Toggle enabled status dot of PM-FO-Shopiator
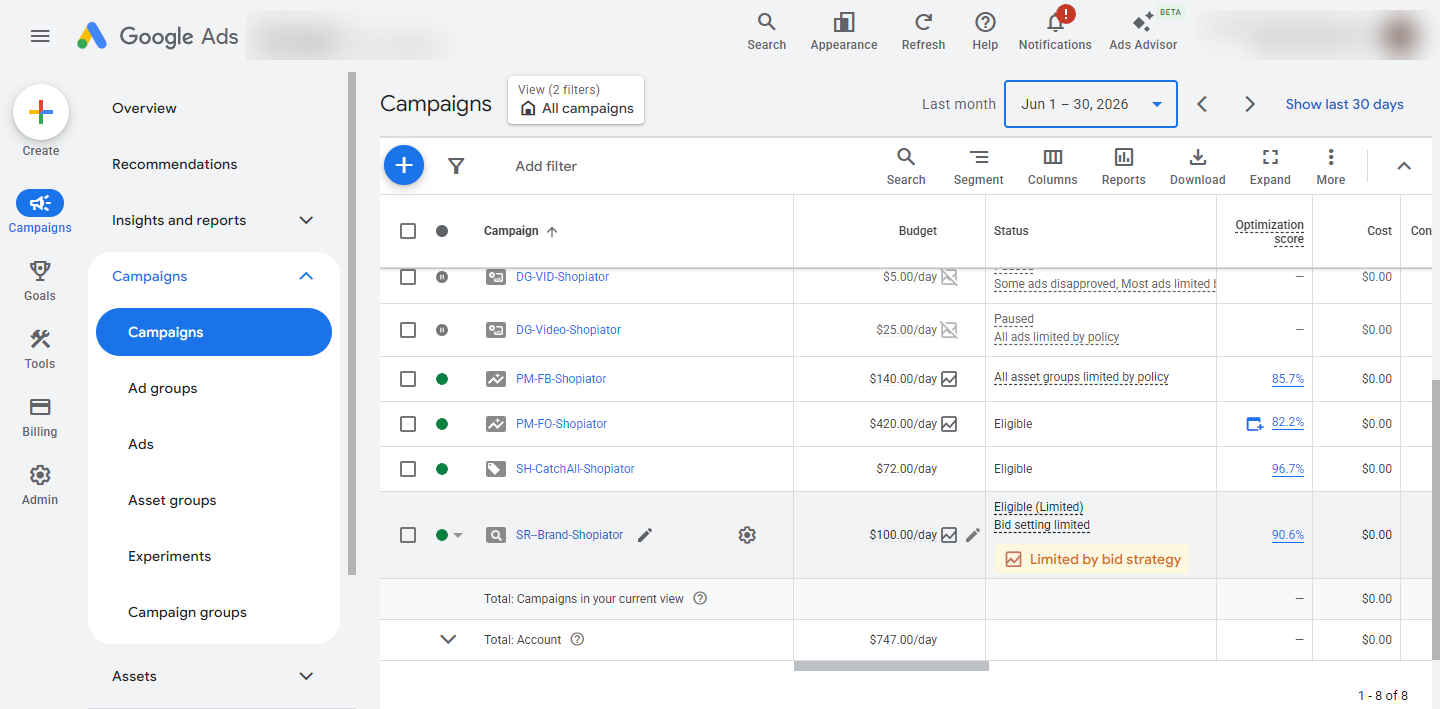The height and width of the screenshot is (709, 1440). pos(442,424)
